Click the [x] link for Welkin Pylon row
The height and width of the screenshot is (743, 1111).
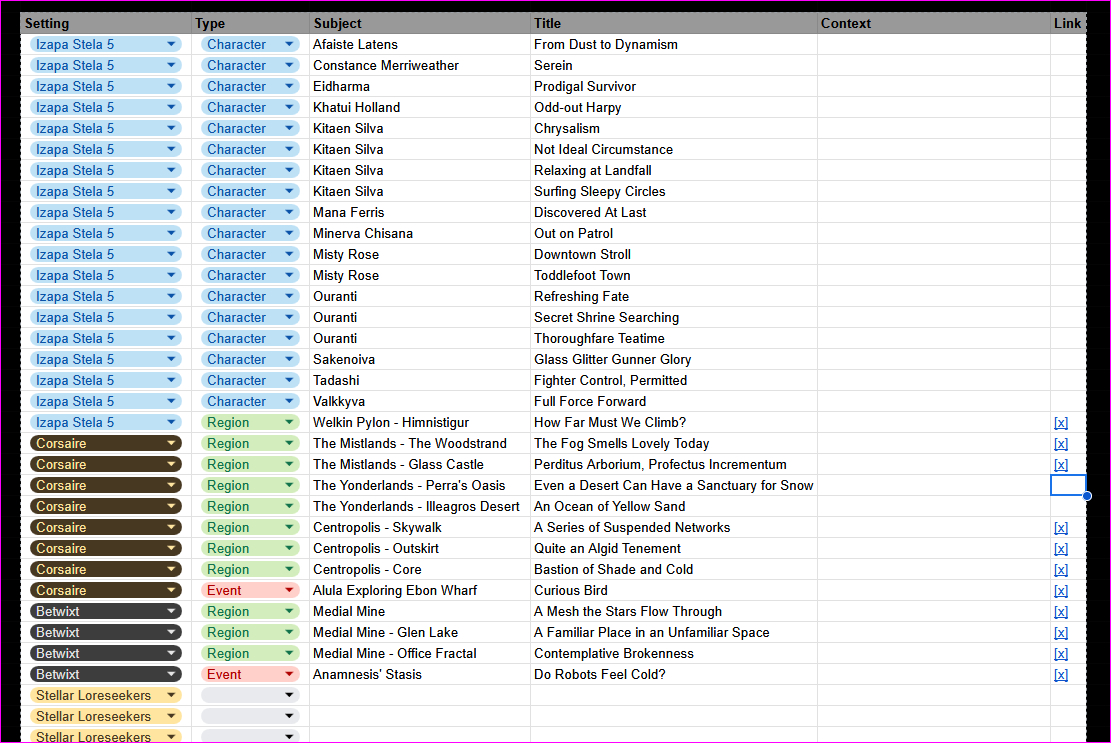pos(1061,423)
